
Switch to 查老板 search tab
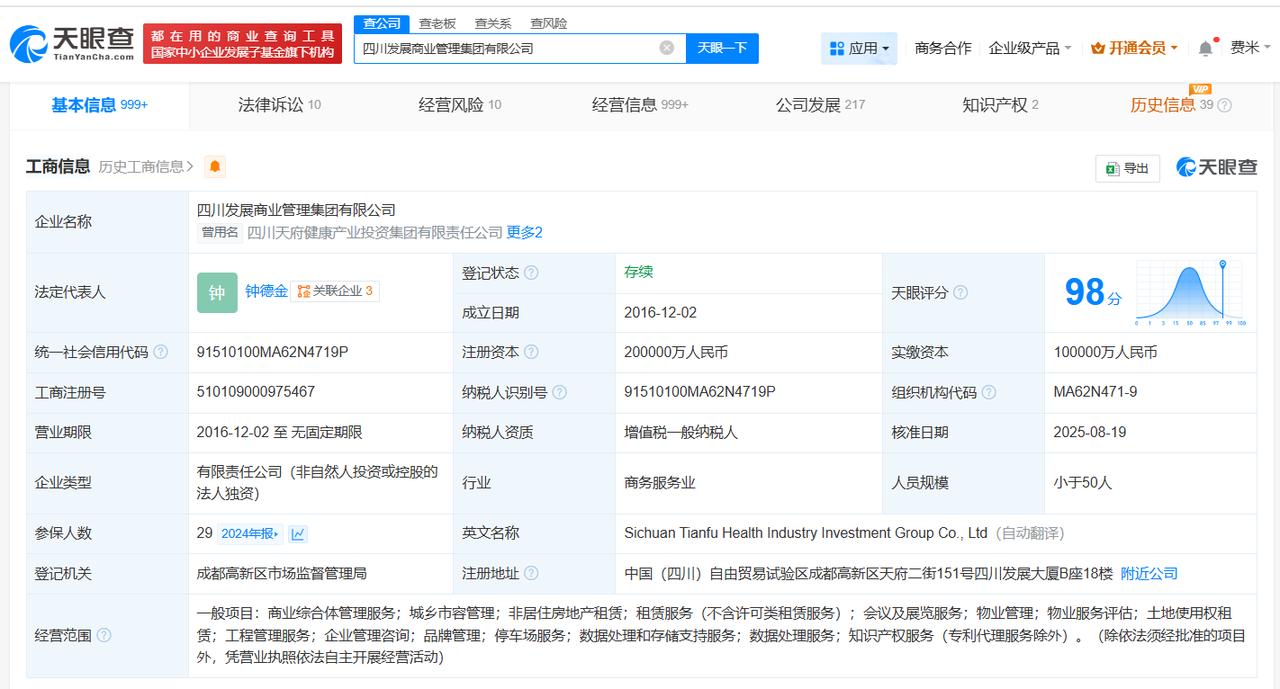click(x=437, y=23)
